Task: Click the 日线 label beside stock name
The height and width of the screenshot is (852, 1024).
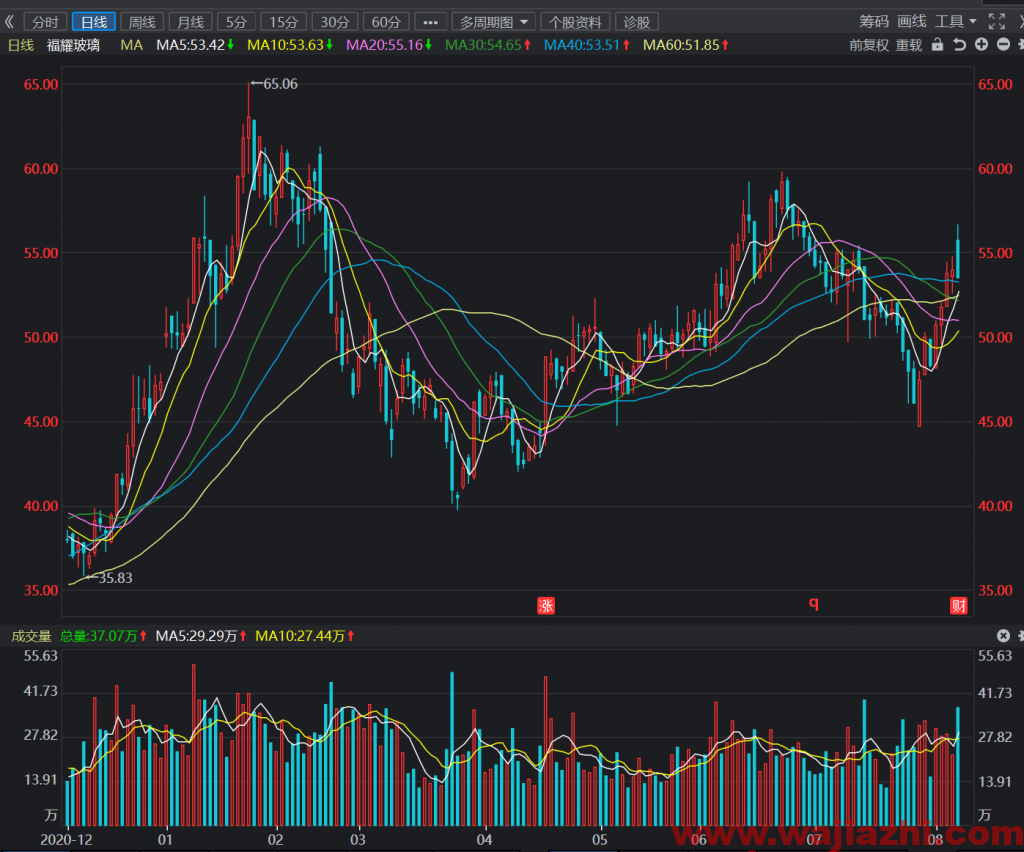Action: pos(20,45)
